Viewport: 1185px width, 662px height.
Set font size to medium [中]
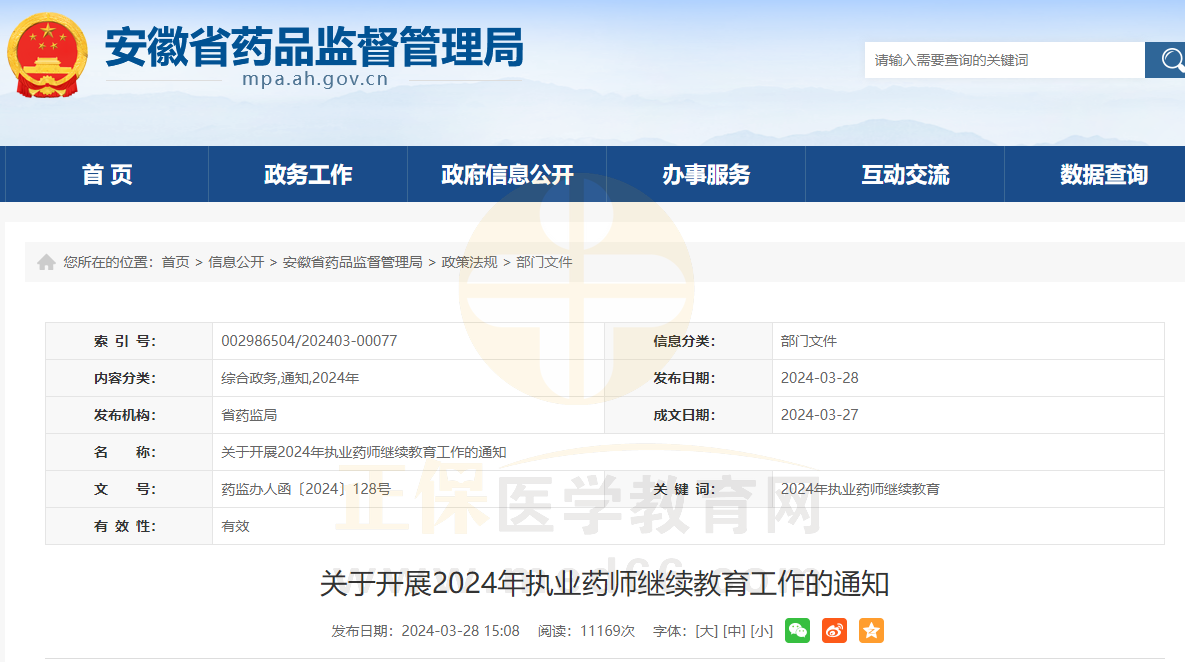pyautogui.click(x=734, y=631)
